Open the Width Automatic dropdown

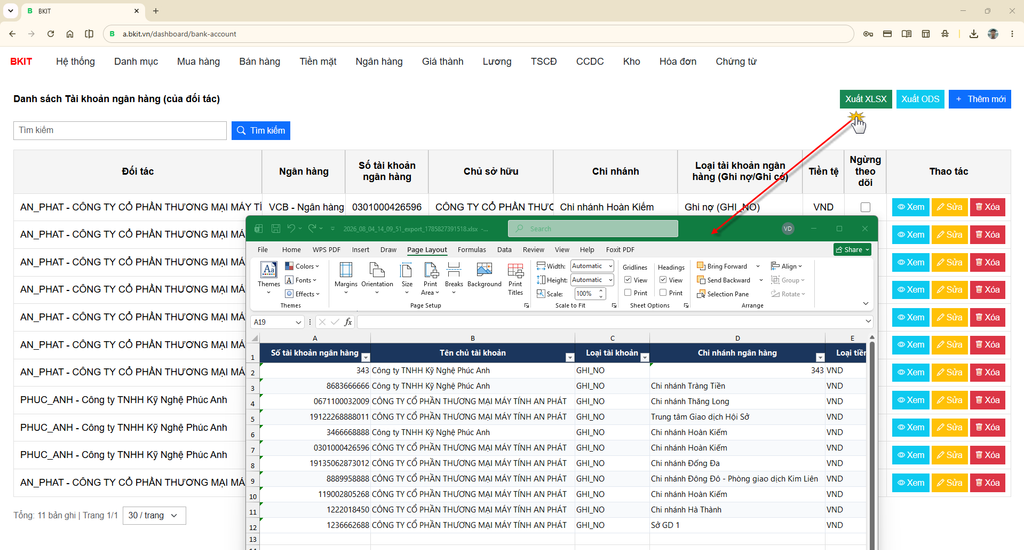[592, 266]
